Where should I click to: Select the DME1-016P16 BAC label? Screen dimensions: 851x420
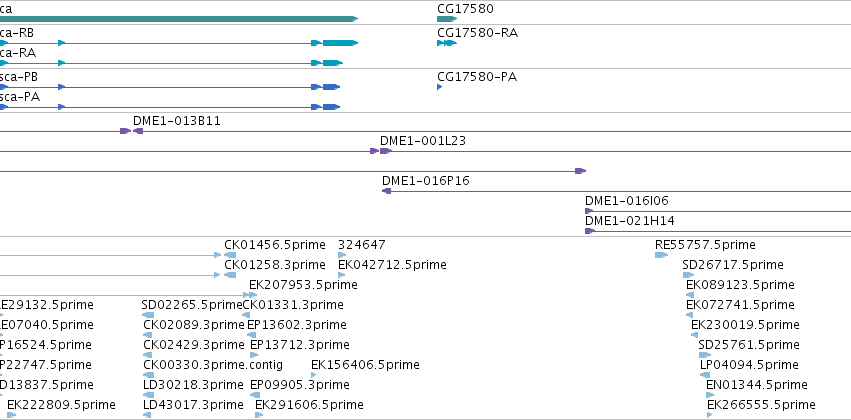coord(426,181)
